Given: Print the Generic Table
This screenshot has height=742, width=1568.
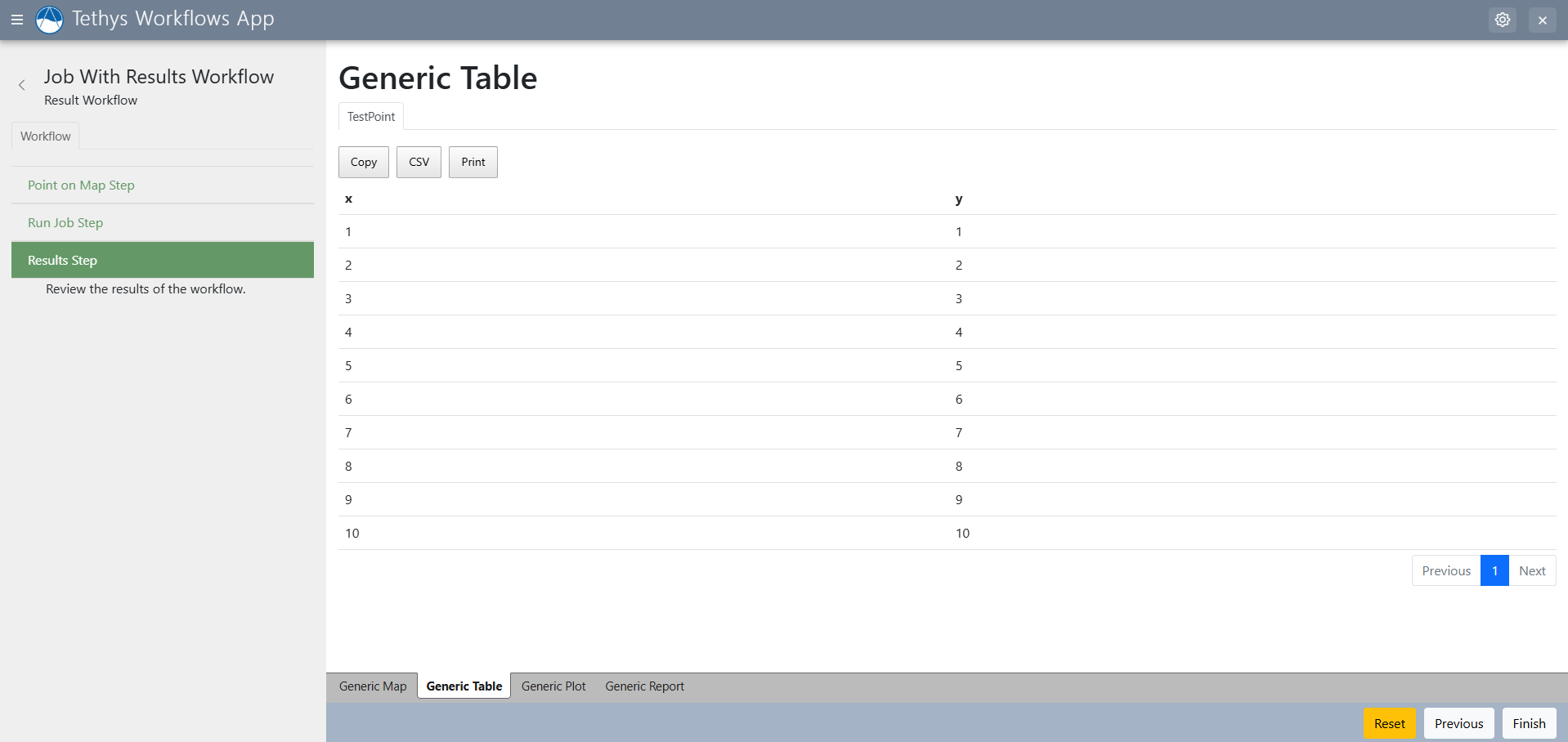Looking at the screenshot, I should [473, 162].
